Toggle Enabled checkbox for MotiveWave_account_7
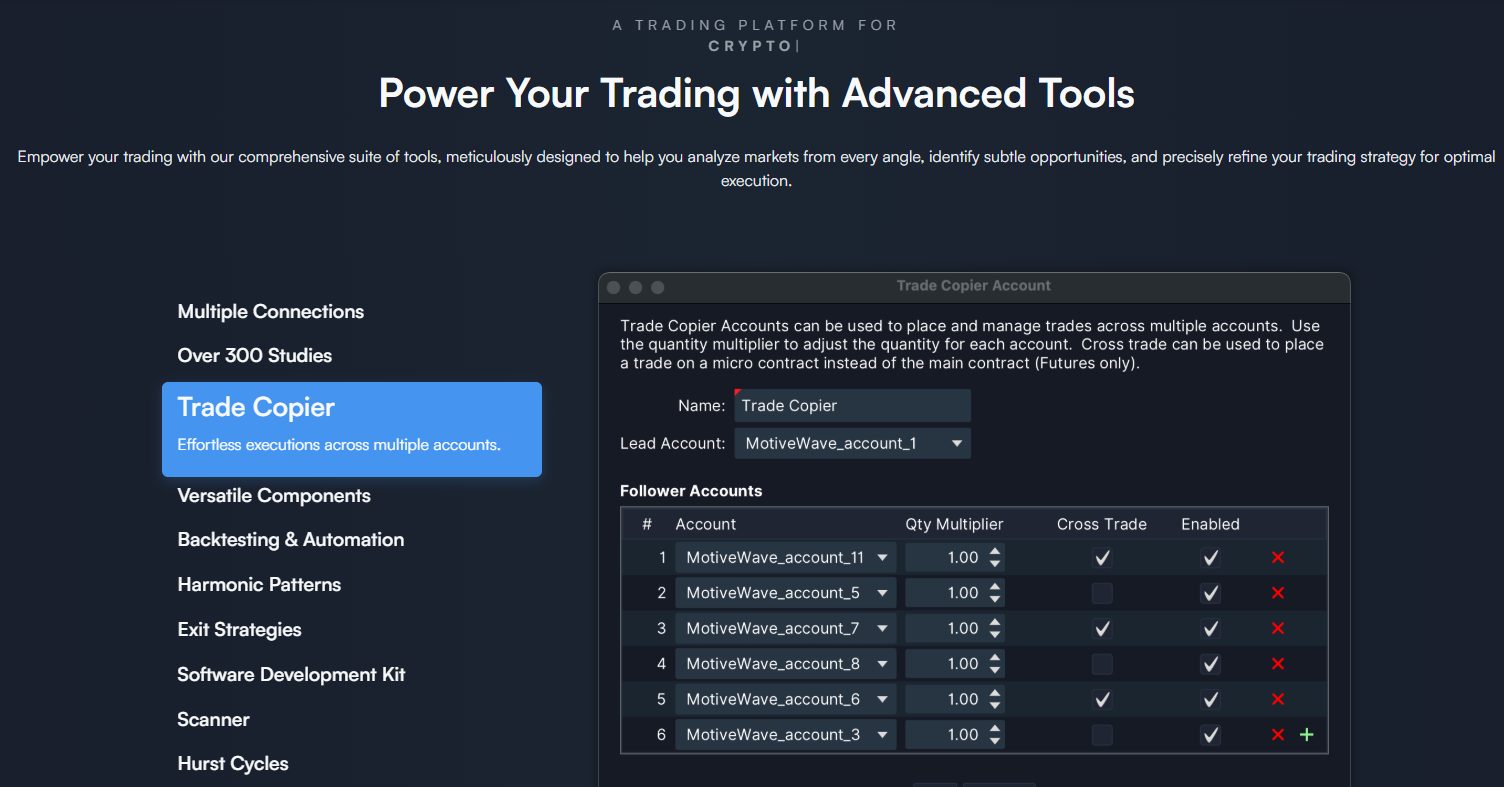Screen dimensions: 1504x787 coord(1211,629)
